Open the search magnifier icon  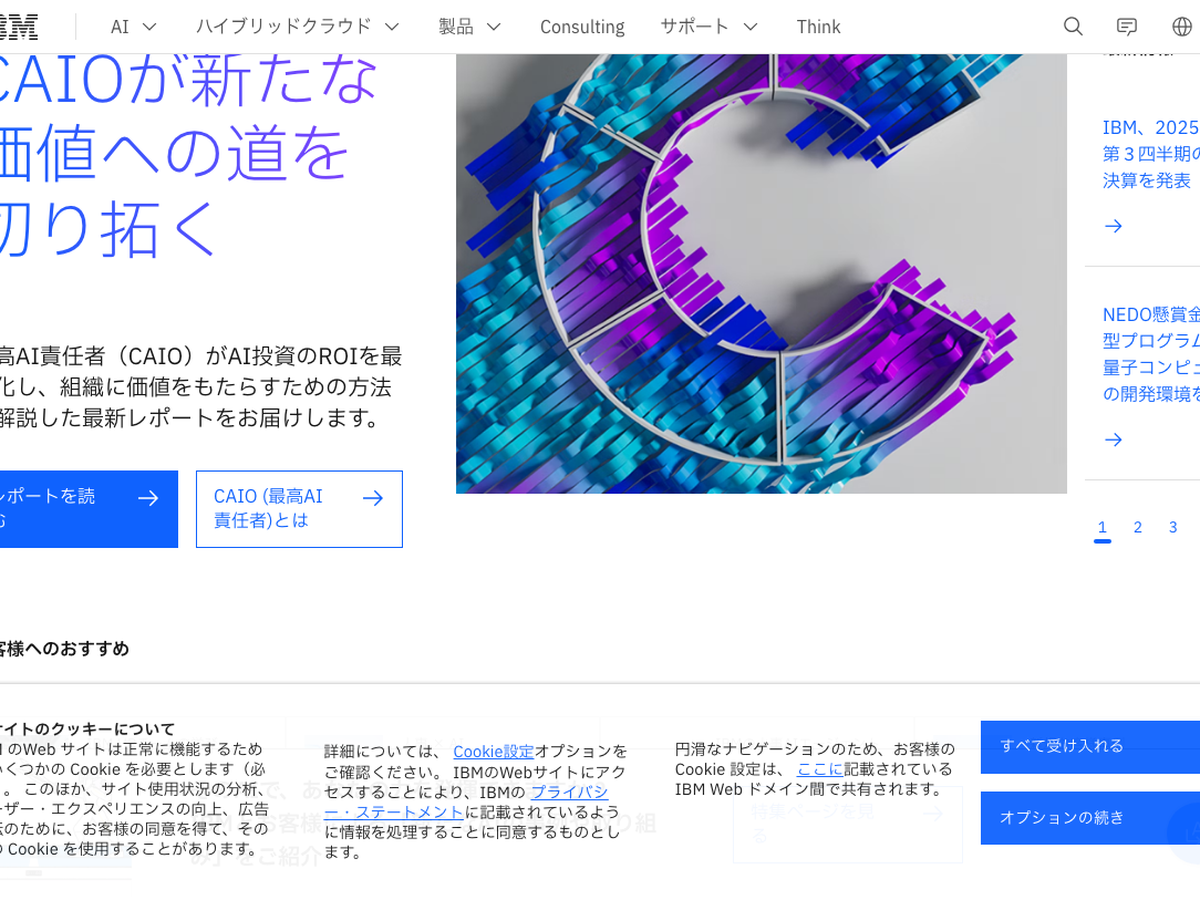1073,27
